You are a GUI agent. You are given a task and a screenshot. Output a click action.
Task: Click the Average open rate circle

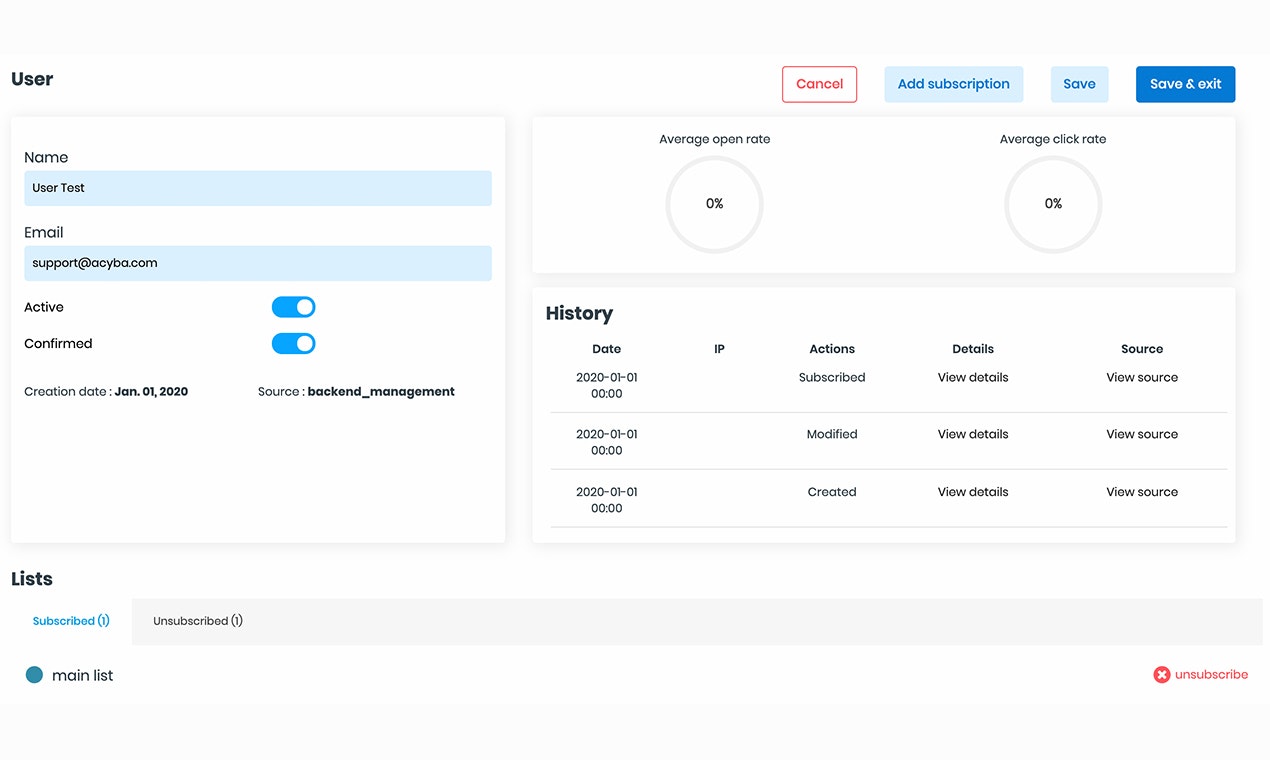[x=714, y=204]
